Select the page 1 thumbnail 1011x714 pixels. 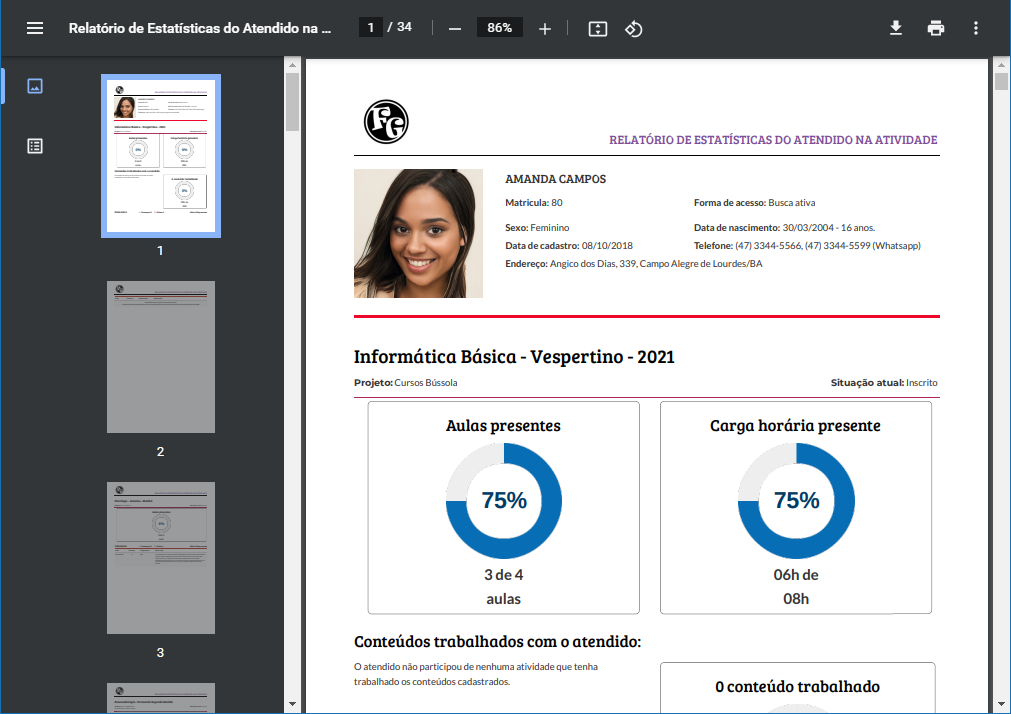click(x=161, y=155)
